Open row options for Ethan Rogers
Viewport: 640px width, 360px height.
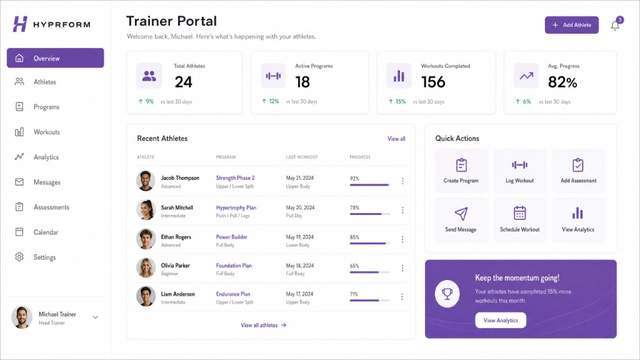point(402,240)
